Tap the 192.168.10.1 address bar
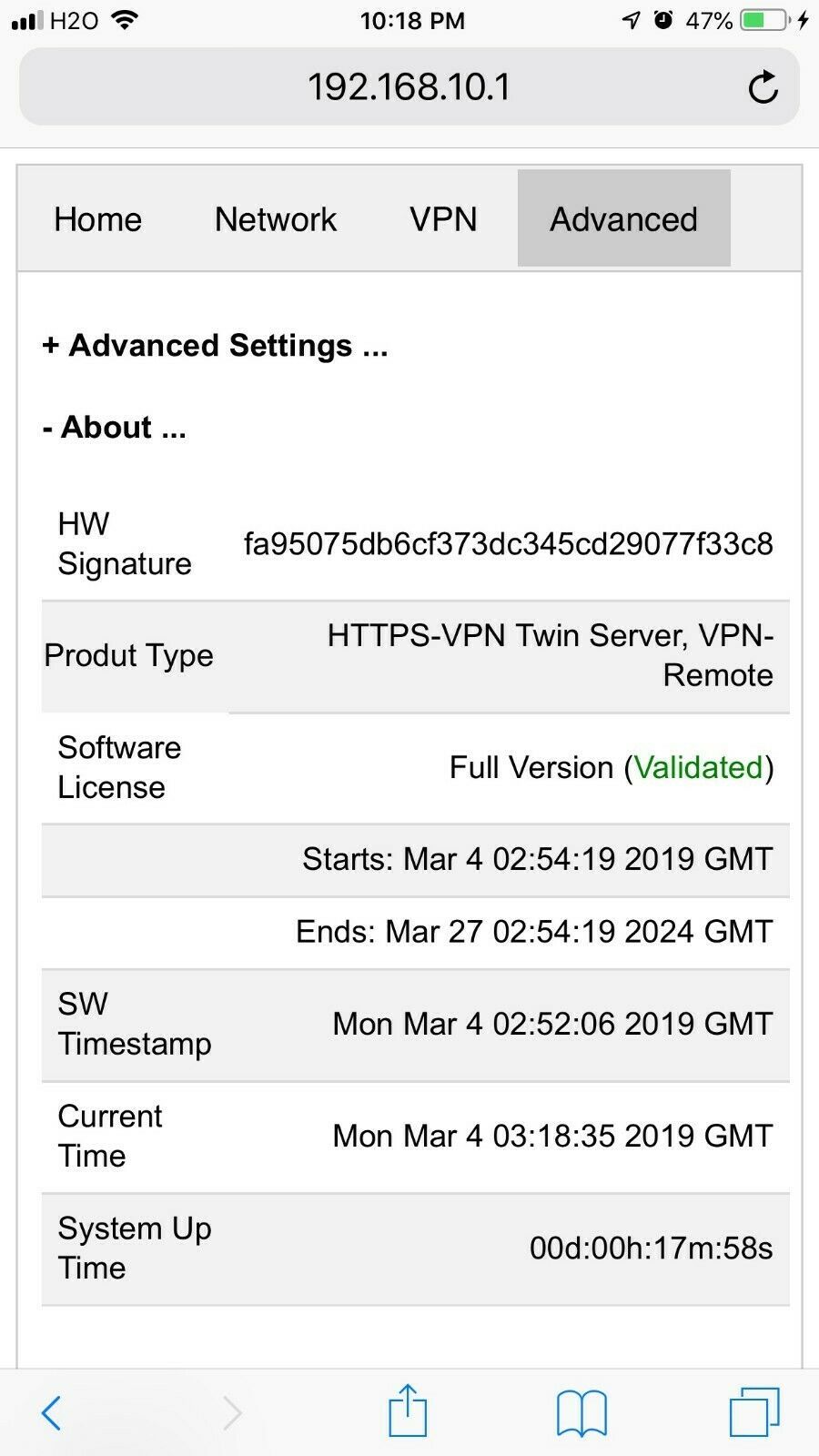 pyautogui.click(x=409, y=87)
